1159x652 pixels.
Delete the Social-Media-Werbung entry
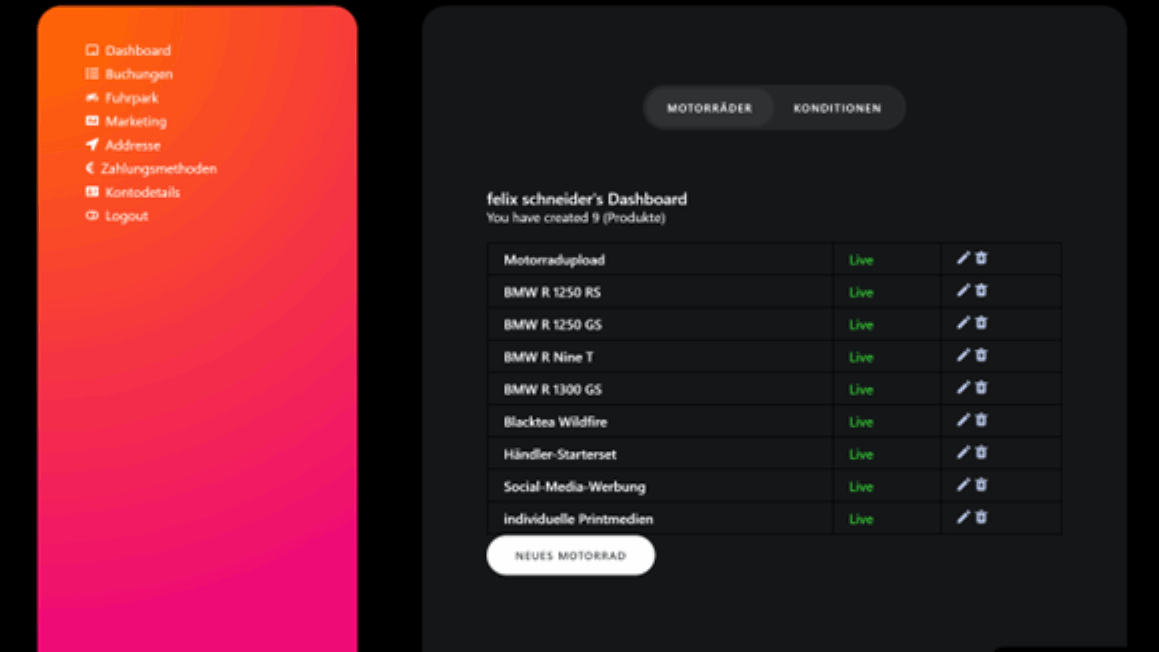click(981, 485)
